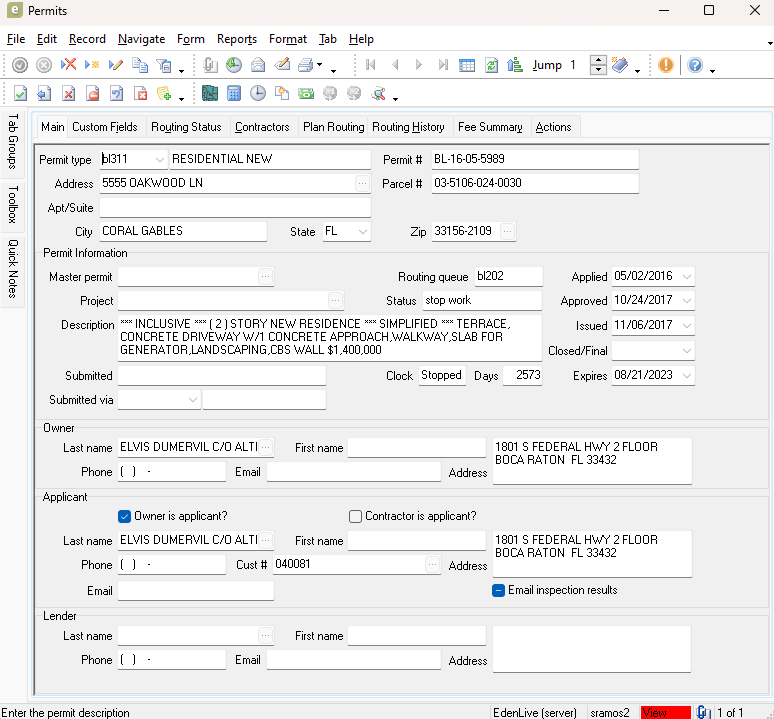Click the ellipsis button beside Cust # field

pos(432,565)
